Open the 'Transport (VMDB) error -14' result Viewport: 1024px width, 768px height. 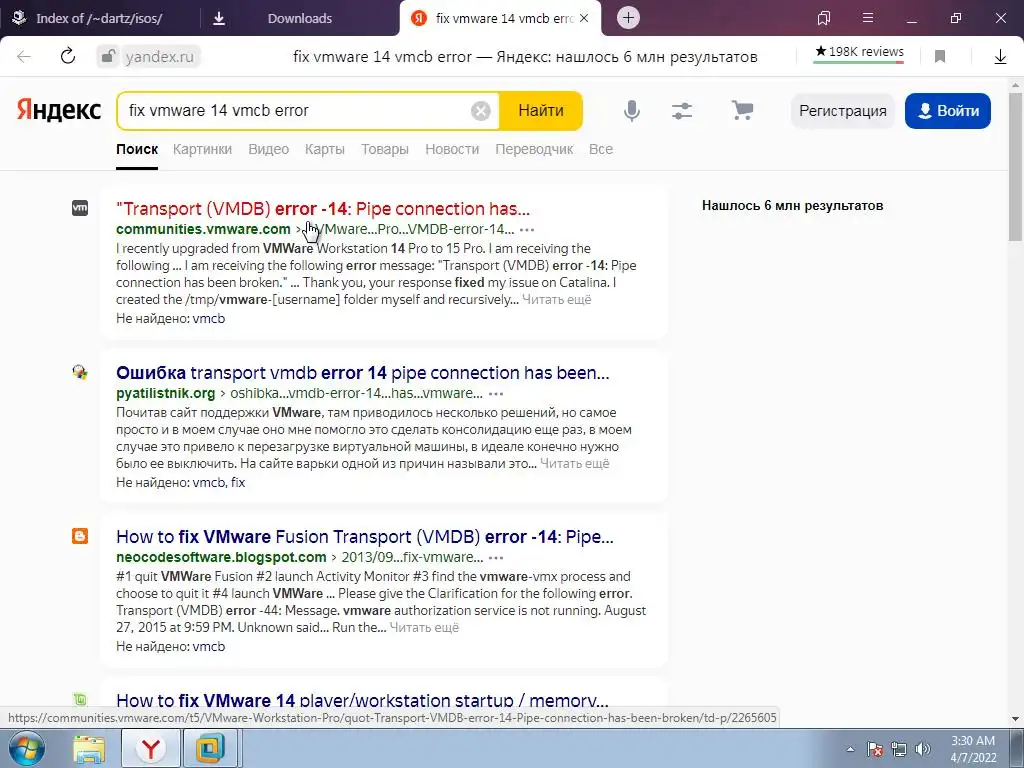coord(323,209)
